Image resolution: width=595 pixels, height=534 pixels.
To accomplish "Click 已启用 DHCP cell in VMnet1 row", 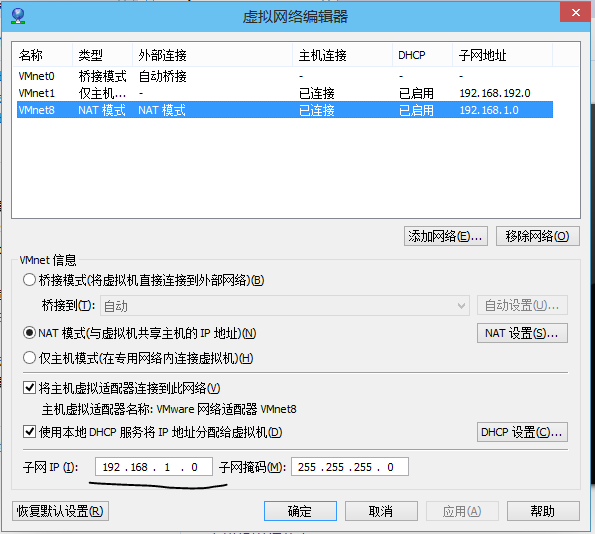I will [416, 93].
